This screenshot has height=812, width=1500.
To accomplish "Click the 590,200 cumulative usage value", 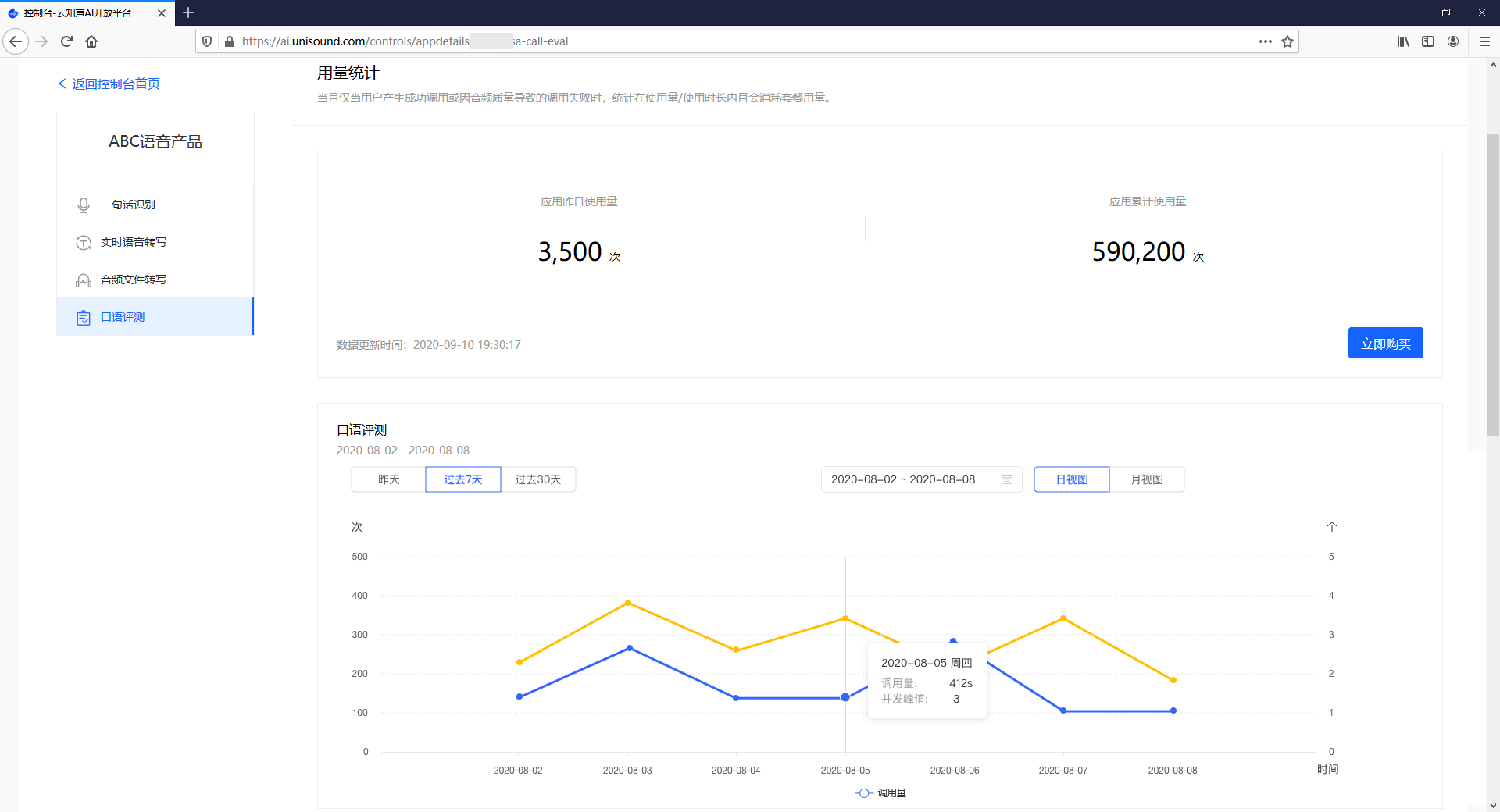I will click(1138, 251).
